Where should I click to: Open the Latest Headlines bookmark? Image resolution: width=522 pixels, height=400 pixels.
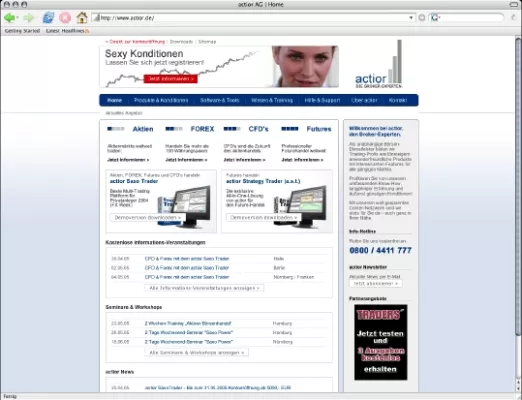click(x=65, y=31)
